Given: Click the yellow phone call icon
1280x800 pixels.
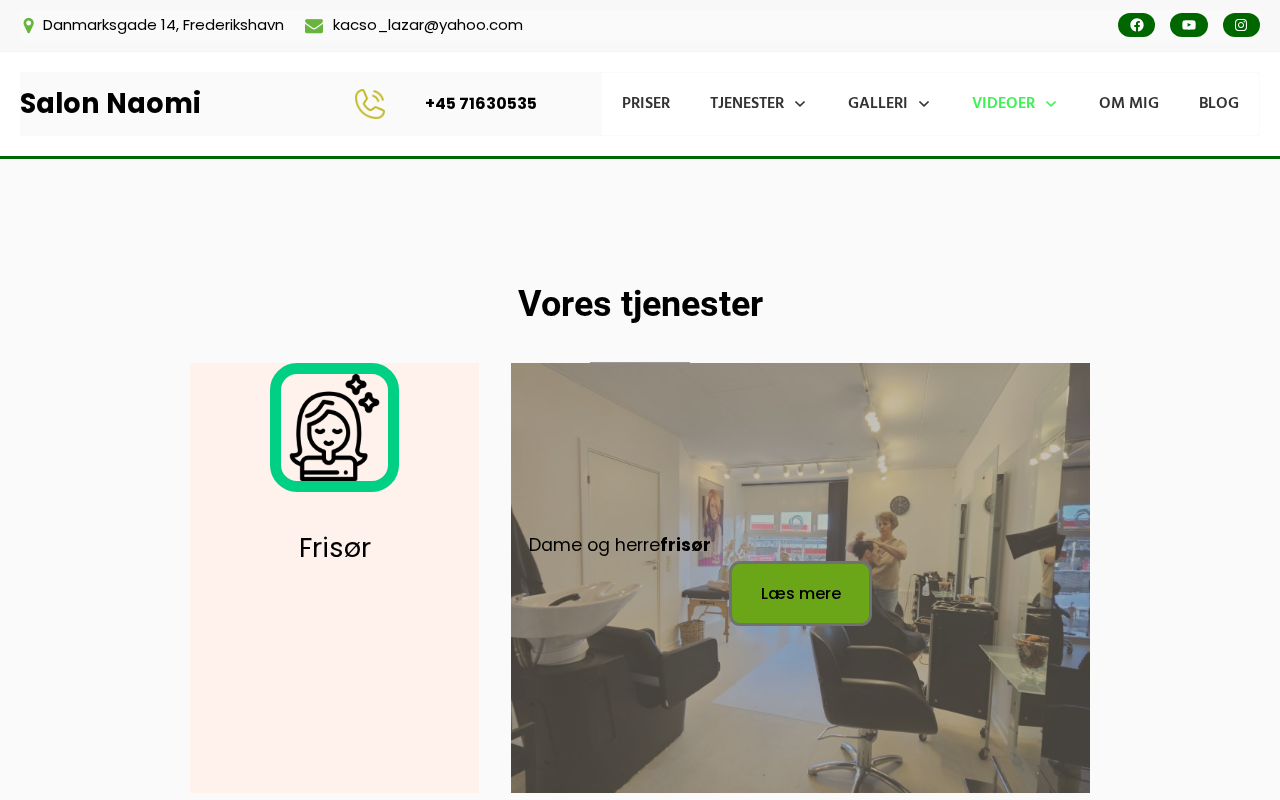Looking at the screenshot, I should coord(370,104).
